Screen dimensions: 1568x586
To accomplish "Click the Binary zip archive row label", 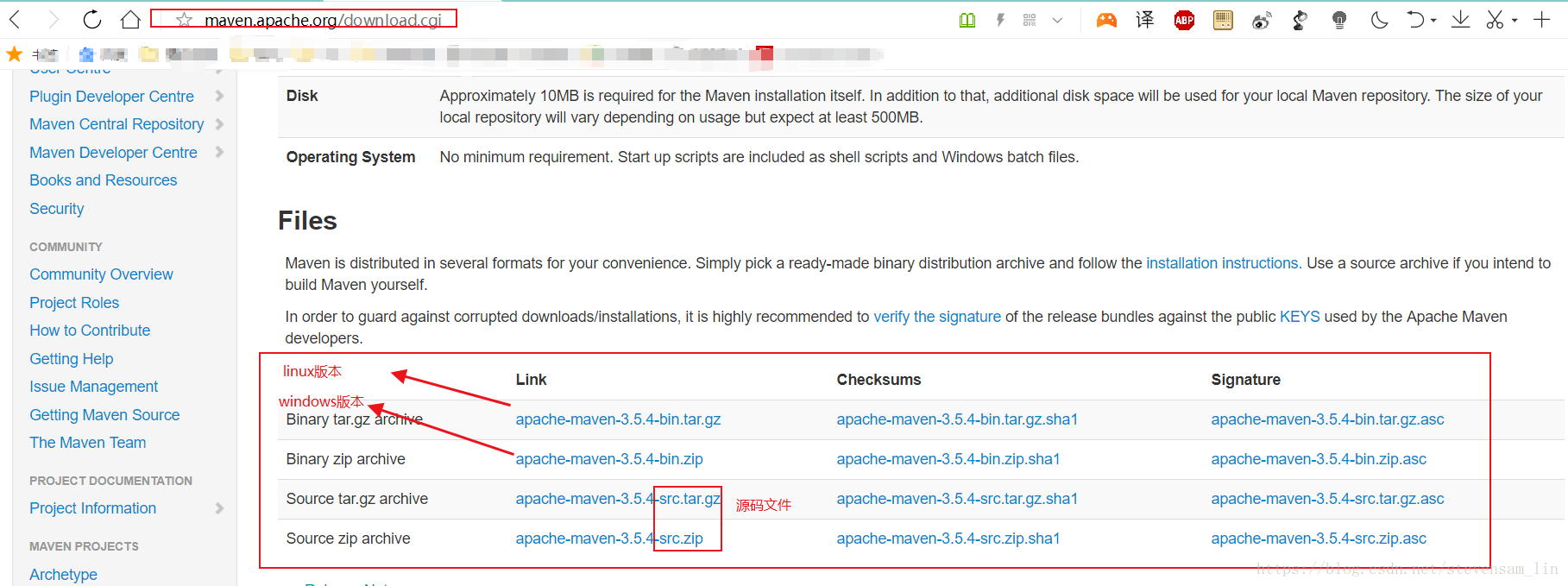I will tap(345, 459).
